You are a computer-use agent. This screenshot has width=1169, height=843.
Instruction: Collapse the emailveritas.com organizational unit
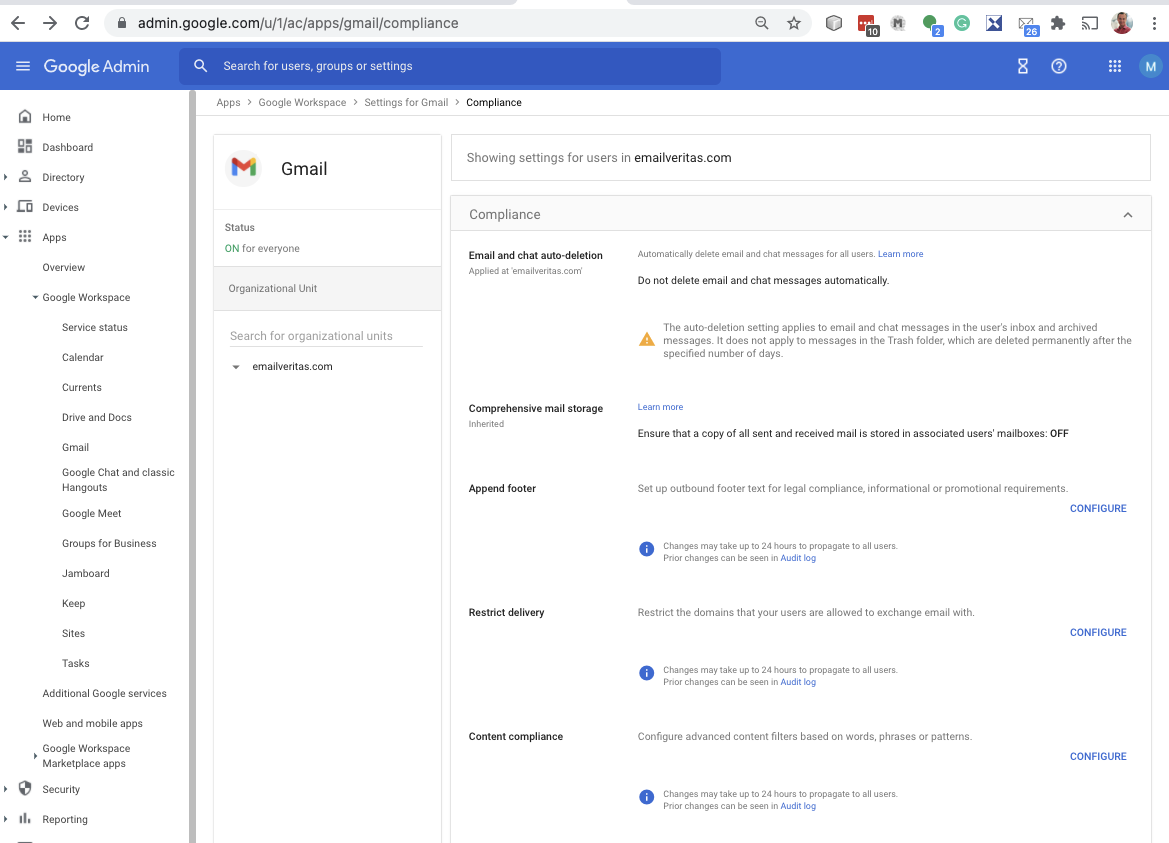click(x=236, y=367)
